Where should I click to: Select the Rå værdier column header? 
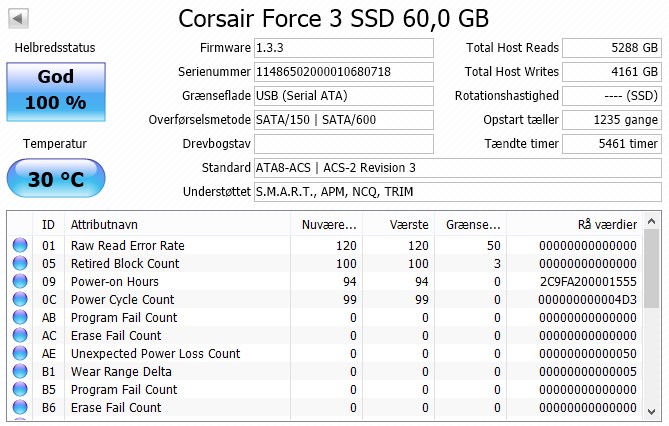click(x=574, y=225)
